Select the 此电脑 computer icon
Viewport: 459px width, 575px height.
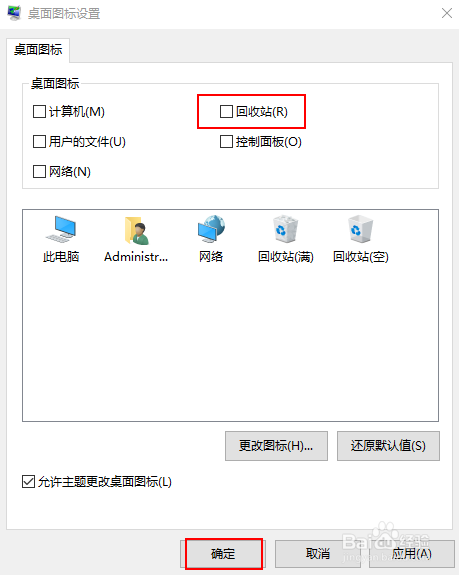(61, 229)
